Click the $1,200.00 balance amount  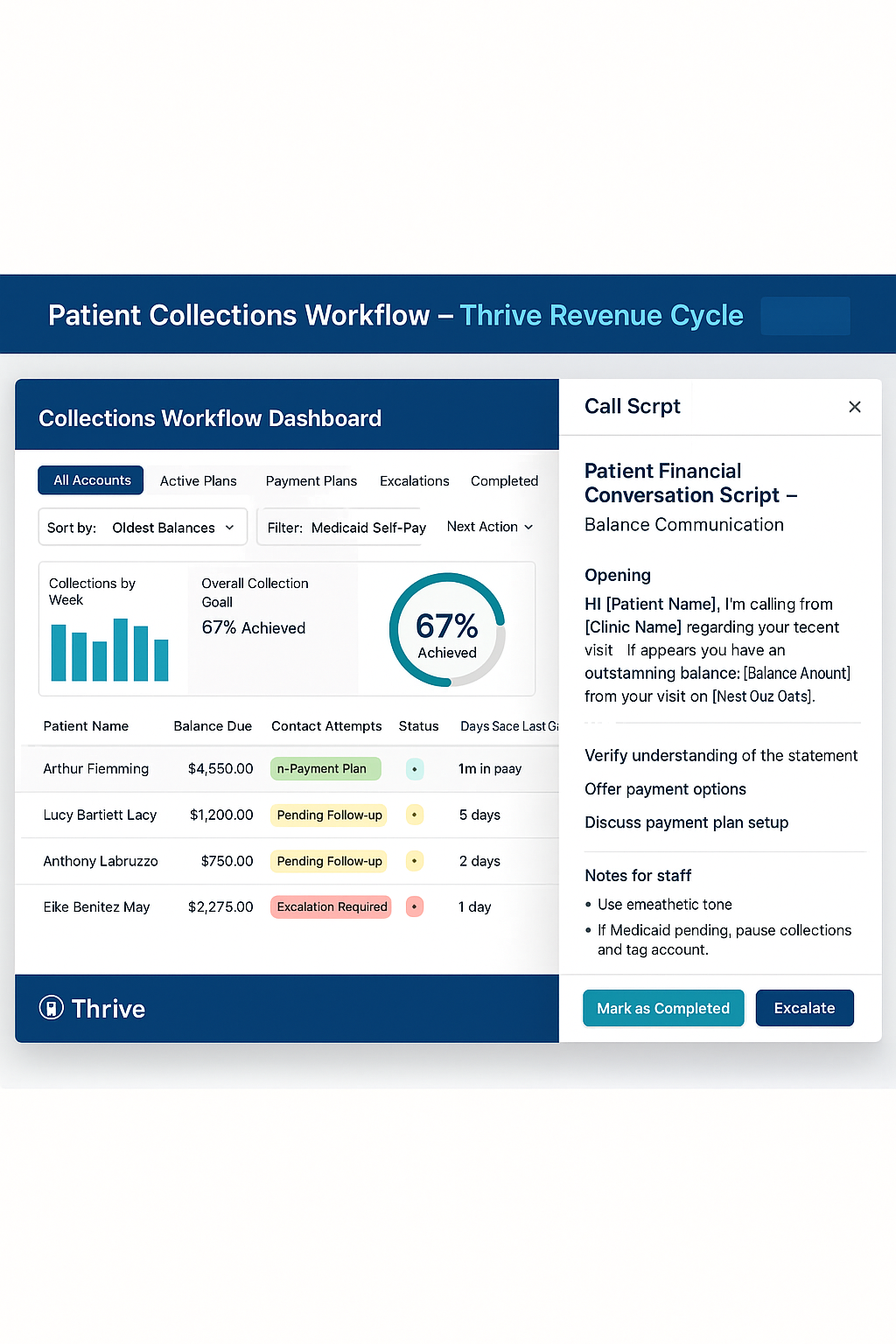click(221, 815)
